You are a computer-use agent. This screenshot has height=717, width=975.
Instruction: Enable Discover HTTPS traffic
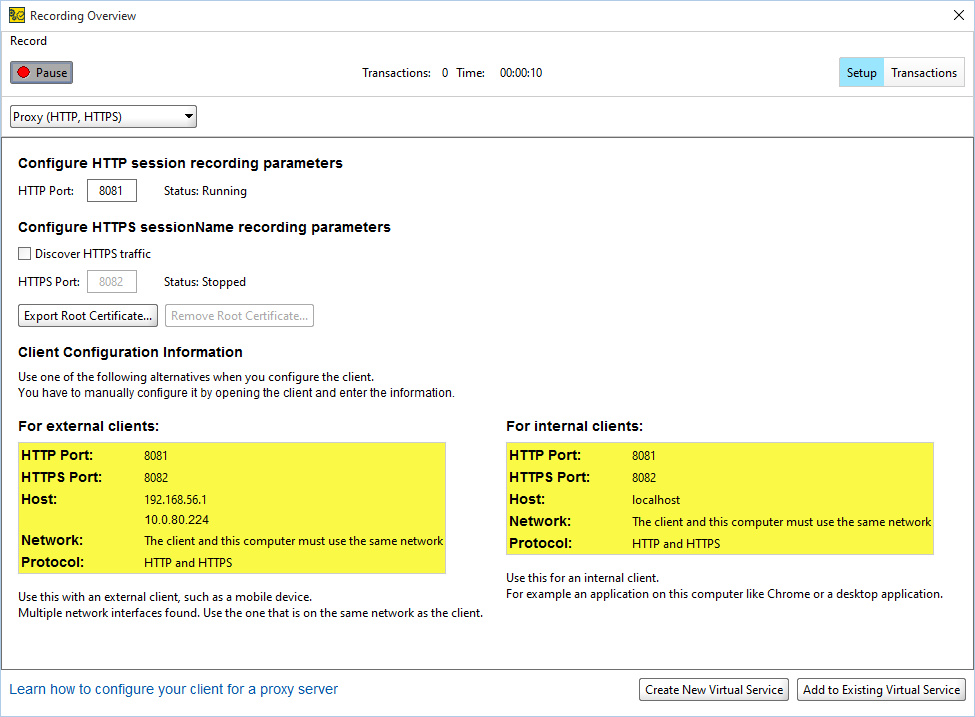point(24,253)
